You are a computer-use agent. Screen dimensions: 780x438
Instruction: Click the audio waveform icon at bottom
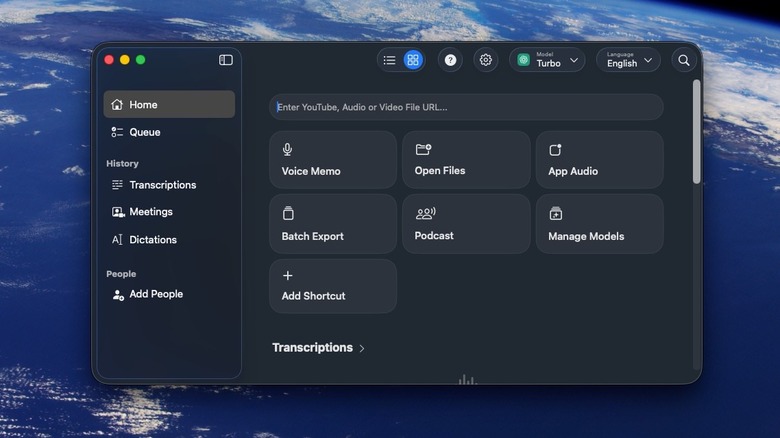(x=467, y=380)
